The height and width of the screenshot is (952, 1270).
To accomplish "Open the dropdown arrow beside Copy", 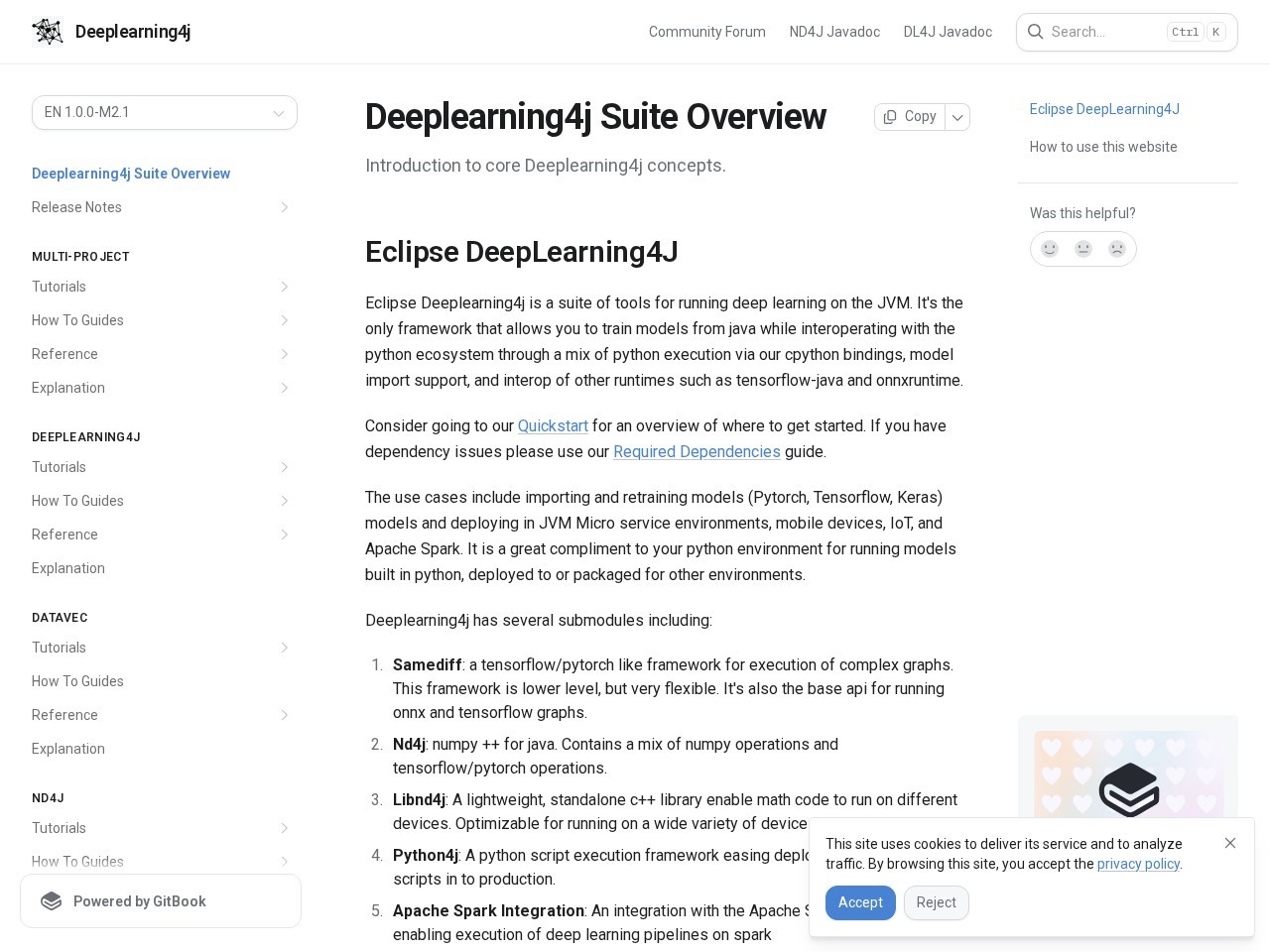I will click(957, 117).
